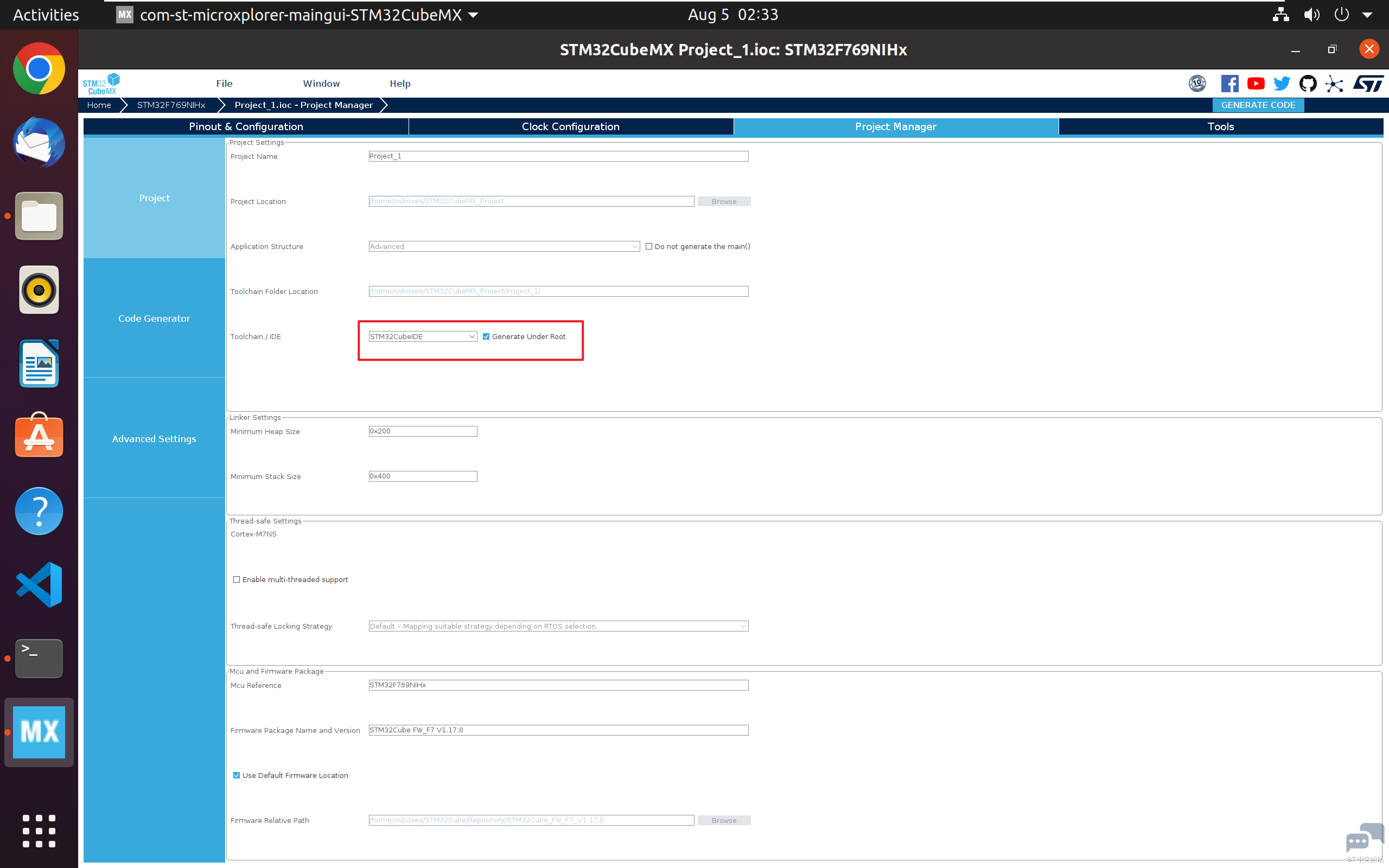Switch to Clock Configuration tab
Image resolution: width=1389 pixels, height=868 pixels.
click(x=571, y=127)
